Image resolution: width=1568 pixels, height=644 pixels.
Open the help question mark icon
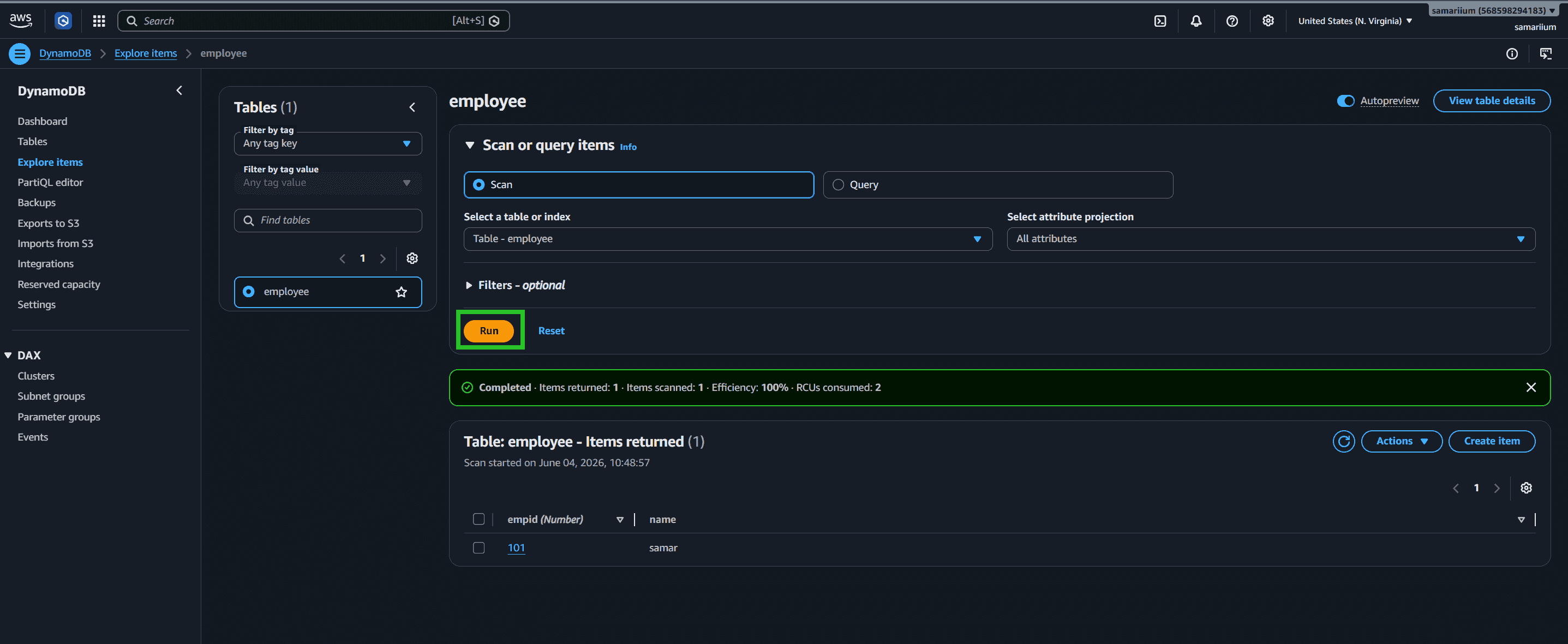tap(1232, 21)
